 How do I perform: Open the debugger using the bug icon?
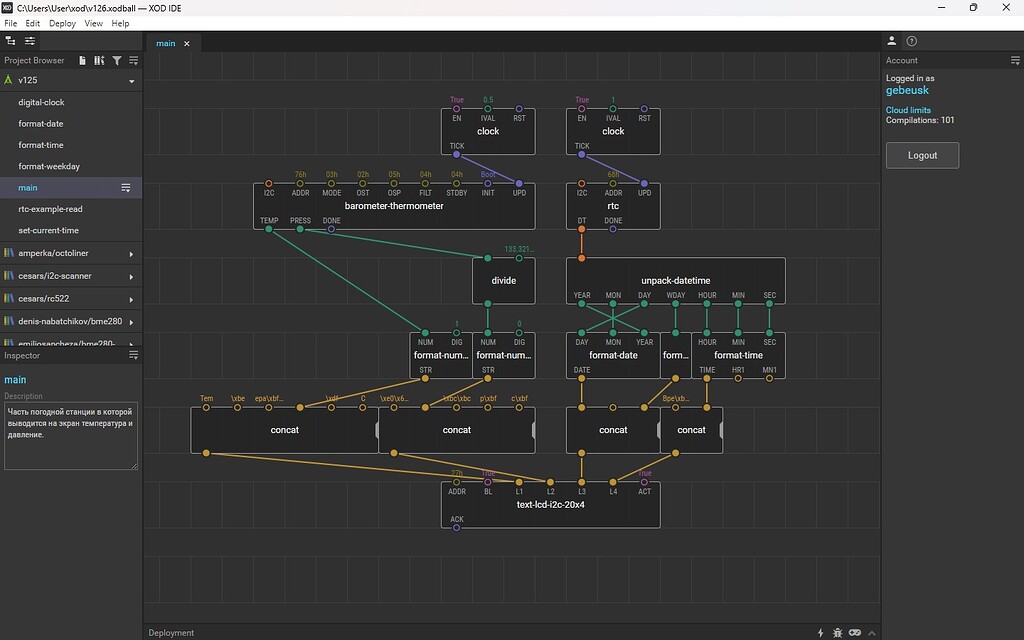[838, 633]
